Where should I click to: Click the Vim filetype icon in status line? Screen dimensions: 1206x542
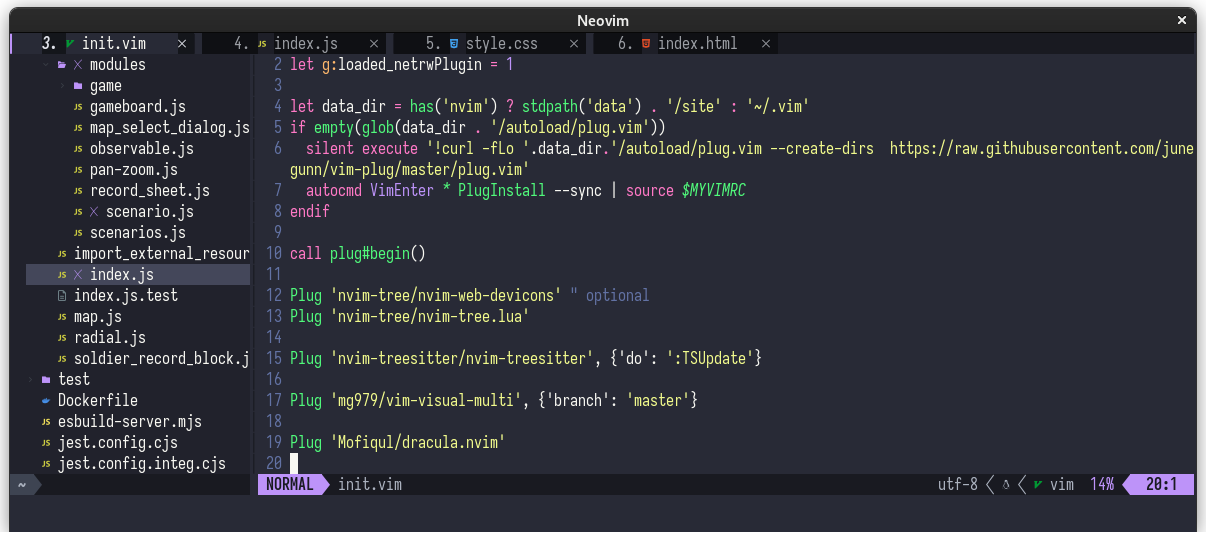(1038, 485)
